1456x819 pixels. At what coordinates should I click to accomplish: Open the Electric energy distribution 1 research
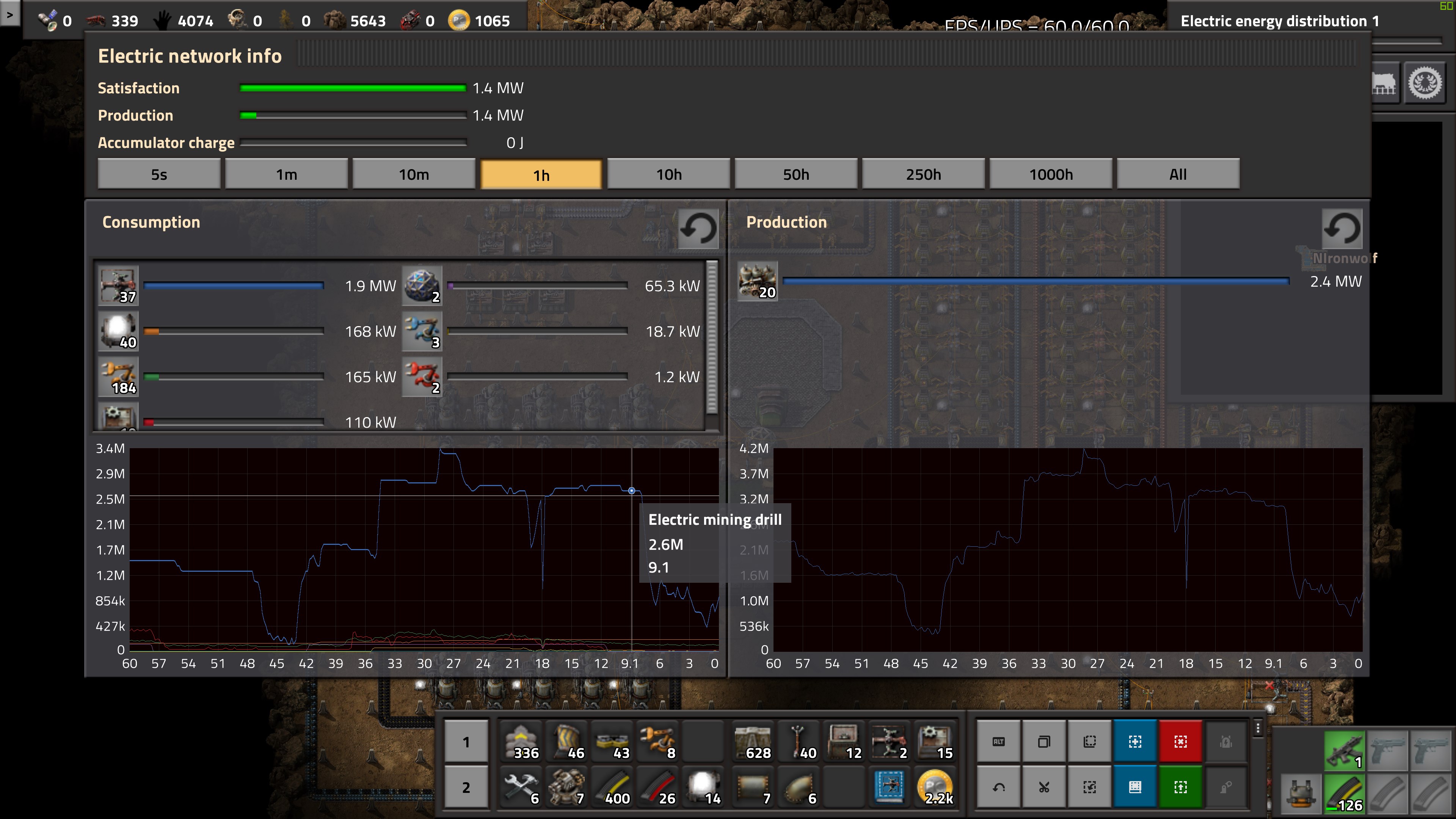coord(1280,22)
